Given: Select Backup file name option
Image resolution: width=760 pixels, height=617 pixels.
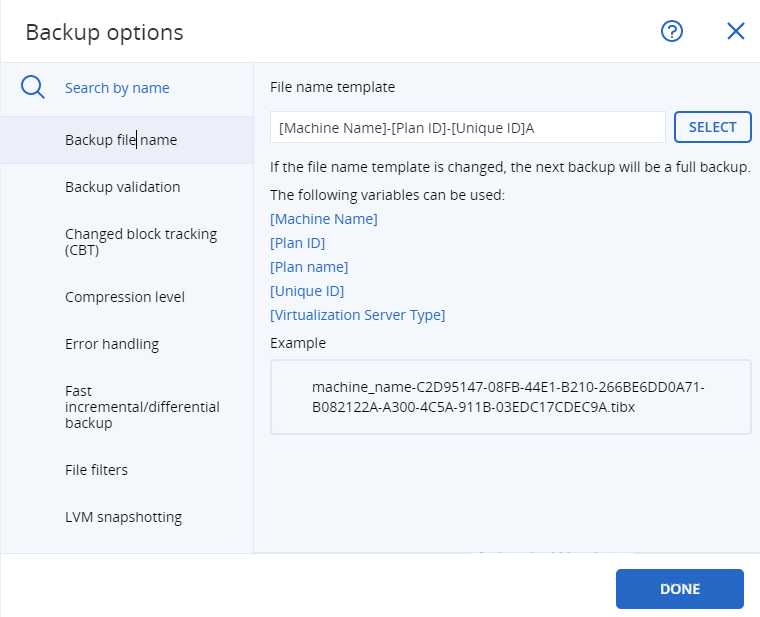Looking at the screenshot, I should click(x=127, y=140).
